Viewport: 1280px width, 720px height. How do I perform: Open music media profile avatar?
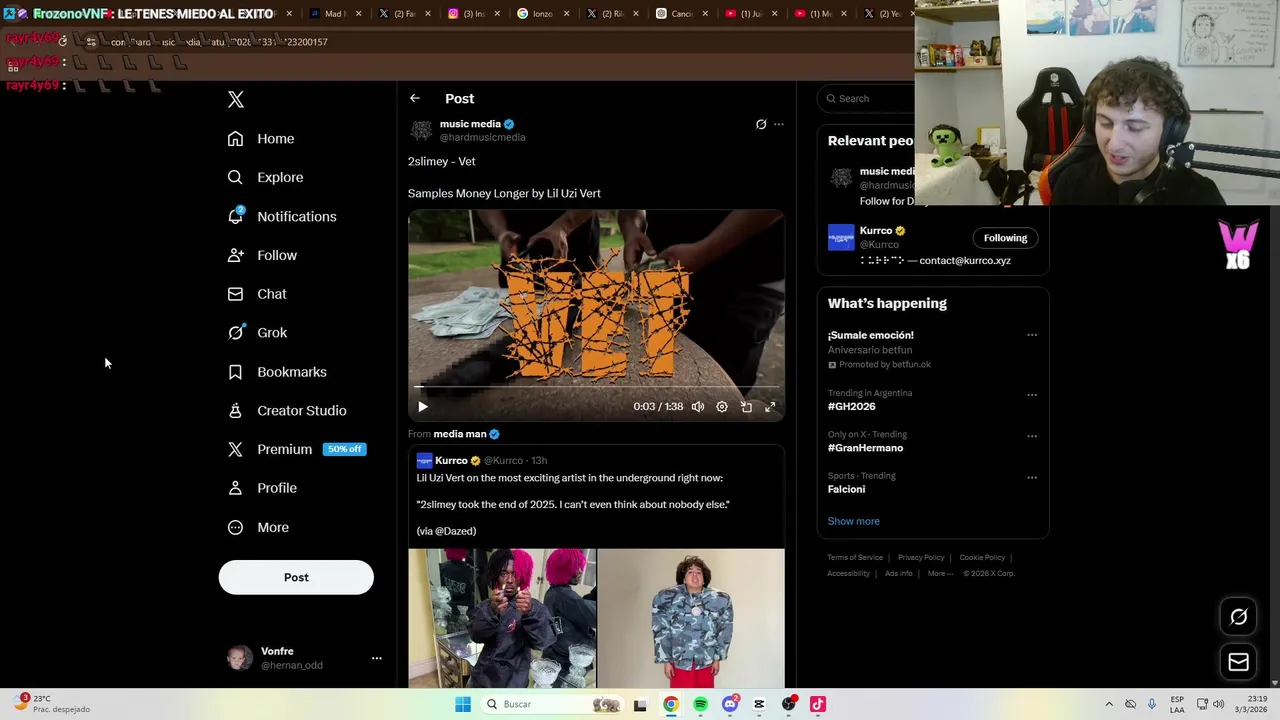click(x=421, y=130)
